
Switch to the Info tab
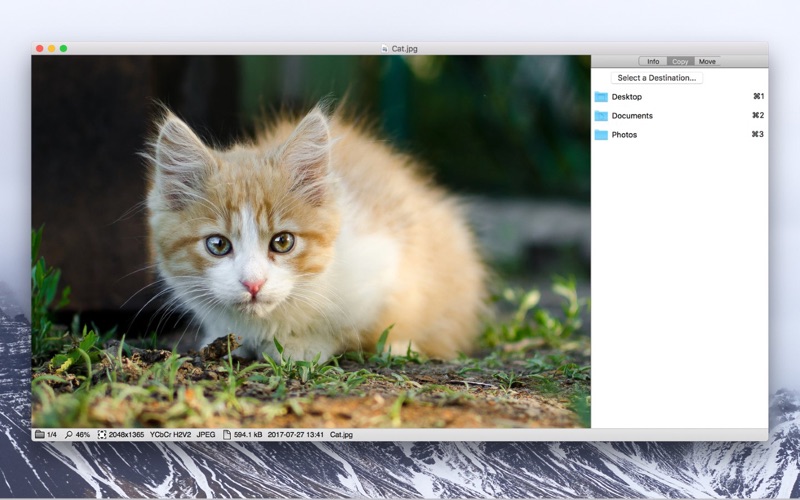coord(653,62)
